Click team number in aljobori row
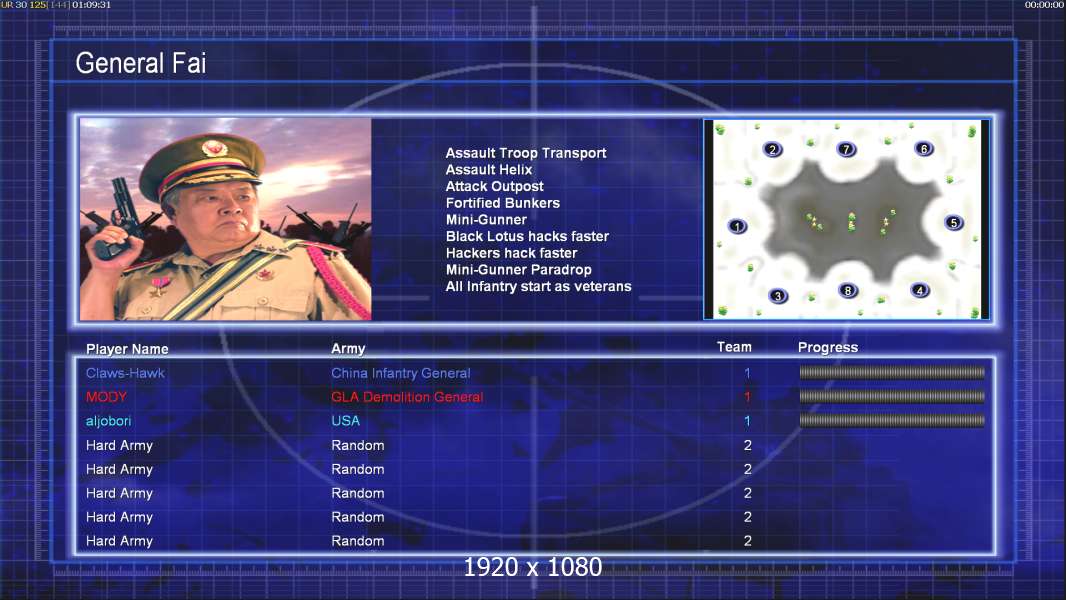 point(747,421)
